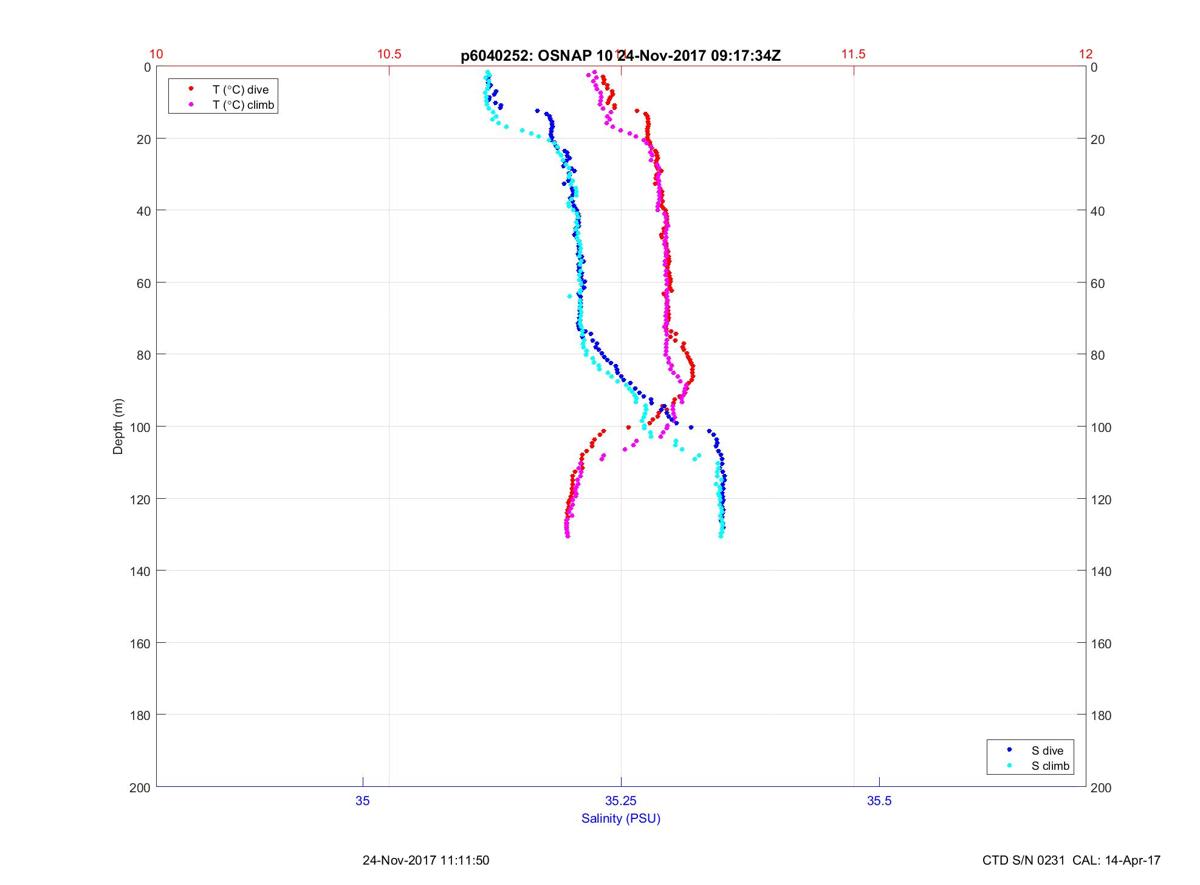Click right-axis depth tick label 140

coord(1102,571)
